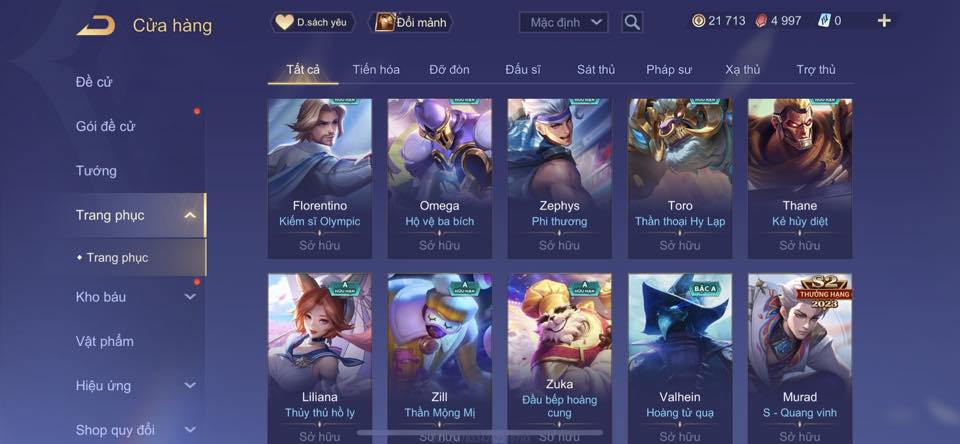
Task: Open Tướng in the sidebar
Action: 96,171
